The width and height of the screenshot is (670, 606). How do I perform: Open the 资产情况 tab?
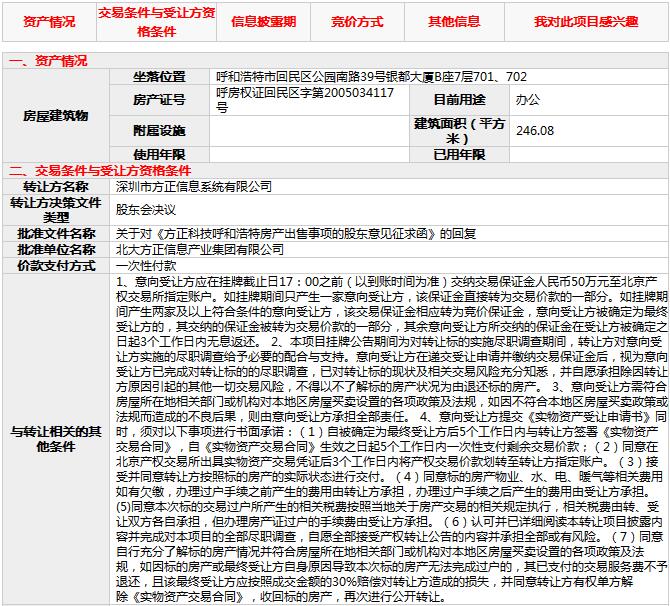pos(47,21)
